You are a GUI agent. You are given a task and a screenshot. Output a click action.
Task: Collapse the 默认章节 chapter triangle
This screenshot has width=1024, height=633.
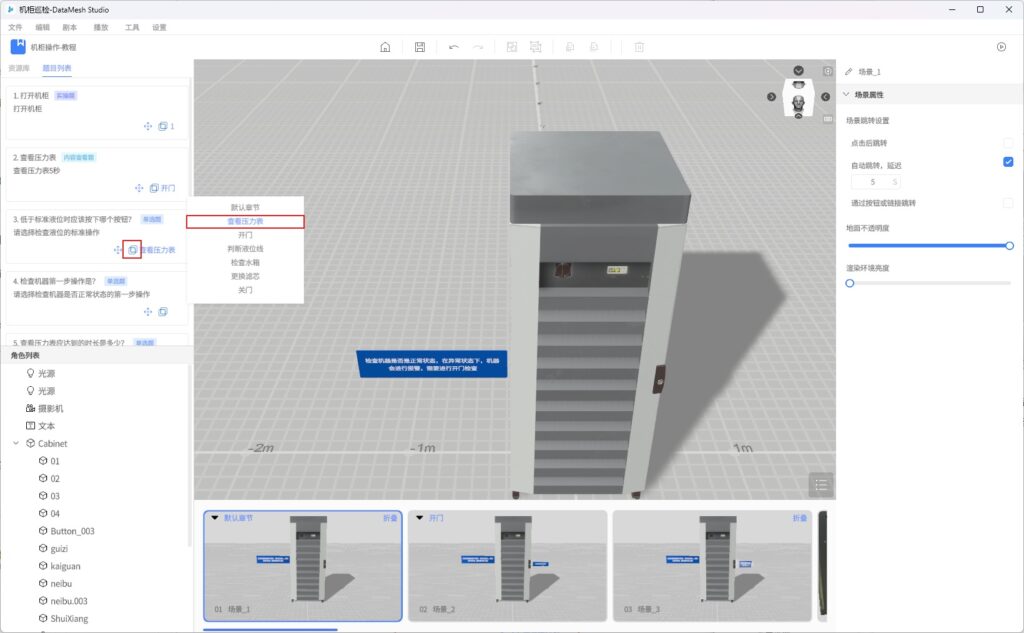point(215,518)
